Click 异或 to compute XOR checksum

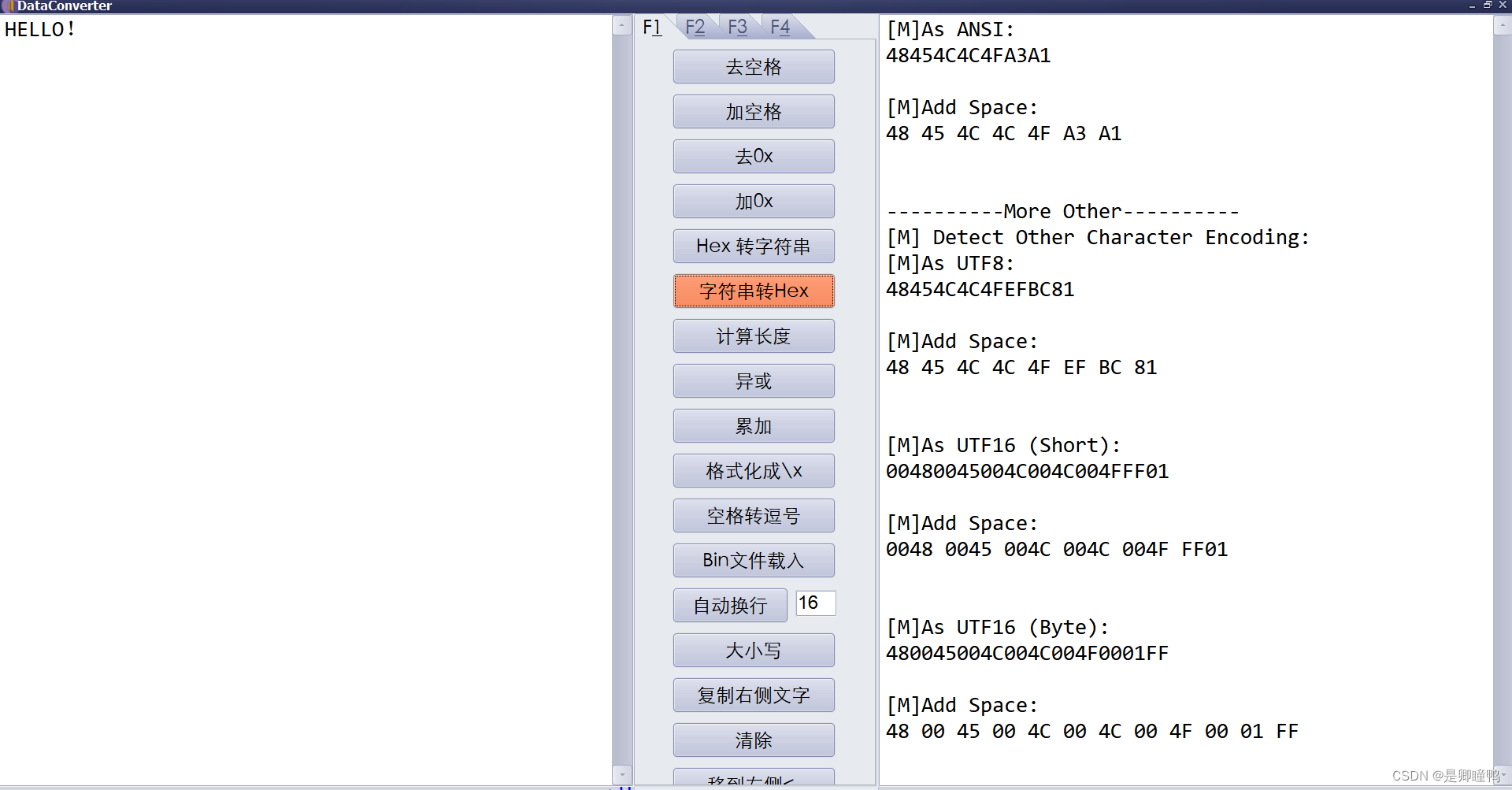[753, 380]
